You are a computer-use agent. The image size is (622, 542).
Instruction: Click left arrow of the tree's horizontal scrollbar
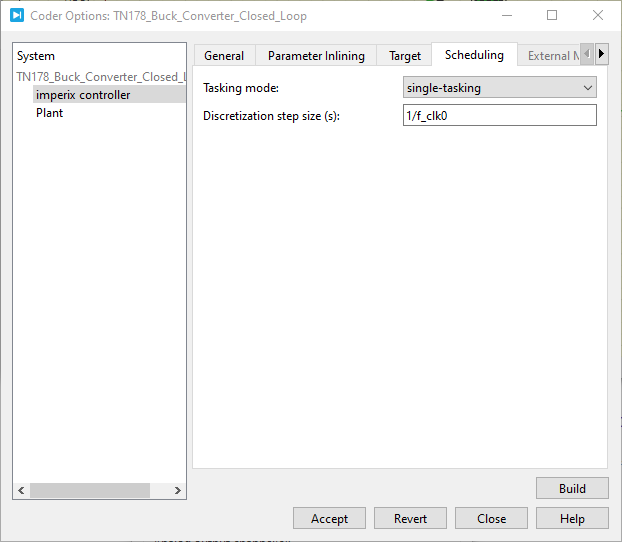pyautogui.click(x=21, y=490)
